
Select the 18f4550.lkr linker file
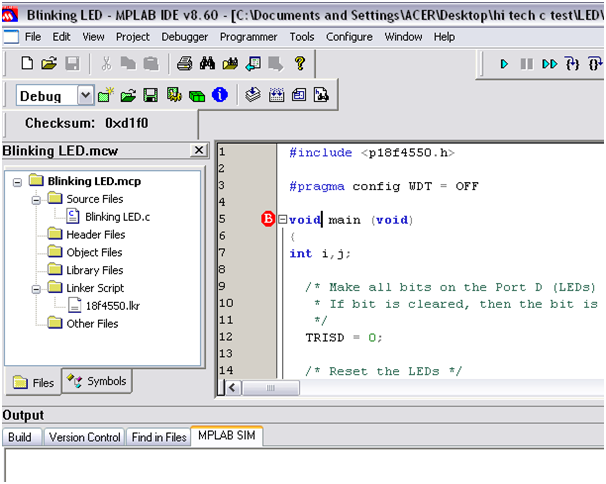[x=112, y=306]
